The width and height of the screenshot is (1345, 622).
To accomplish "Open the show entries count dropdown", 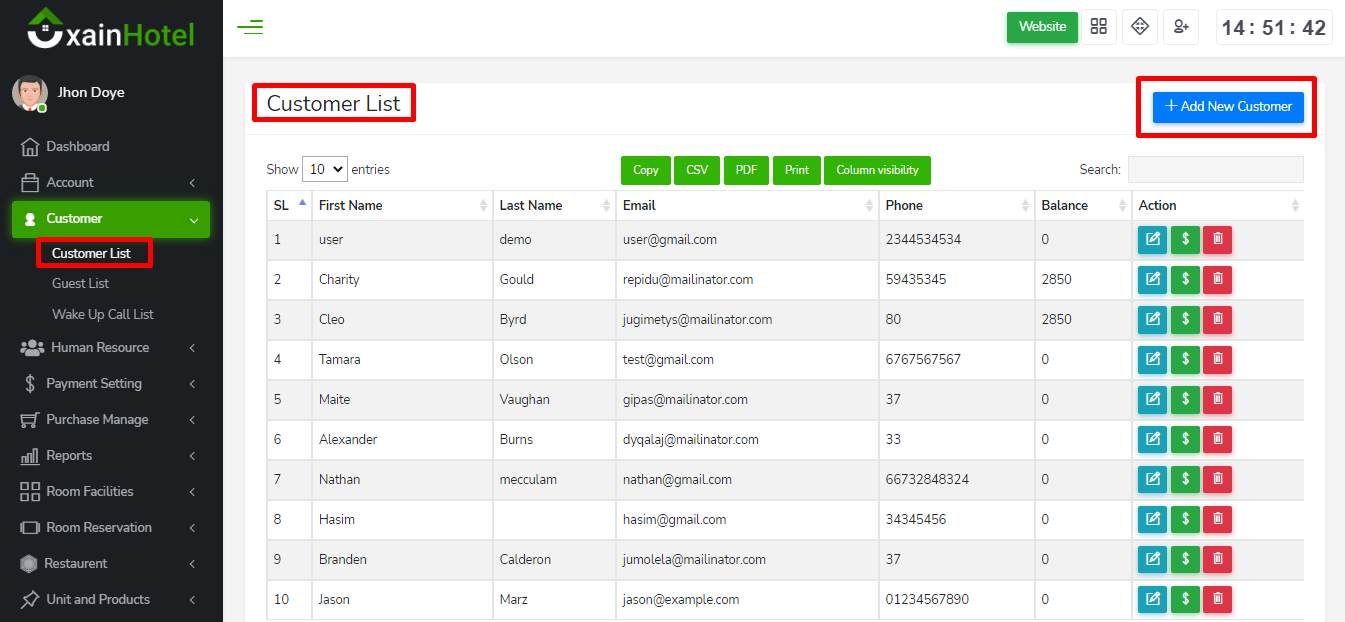I will coord(325,170).
